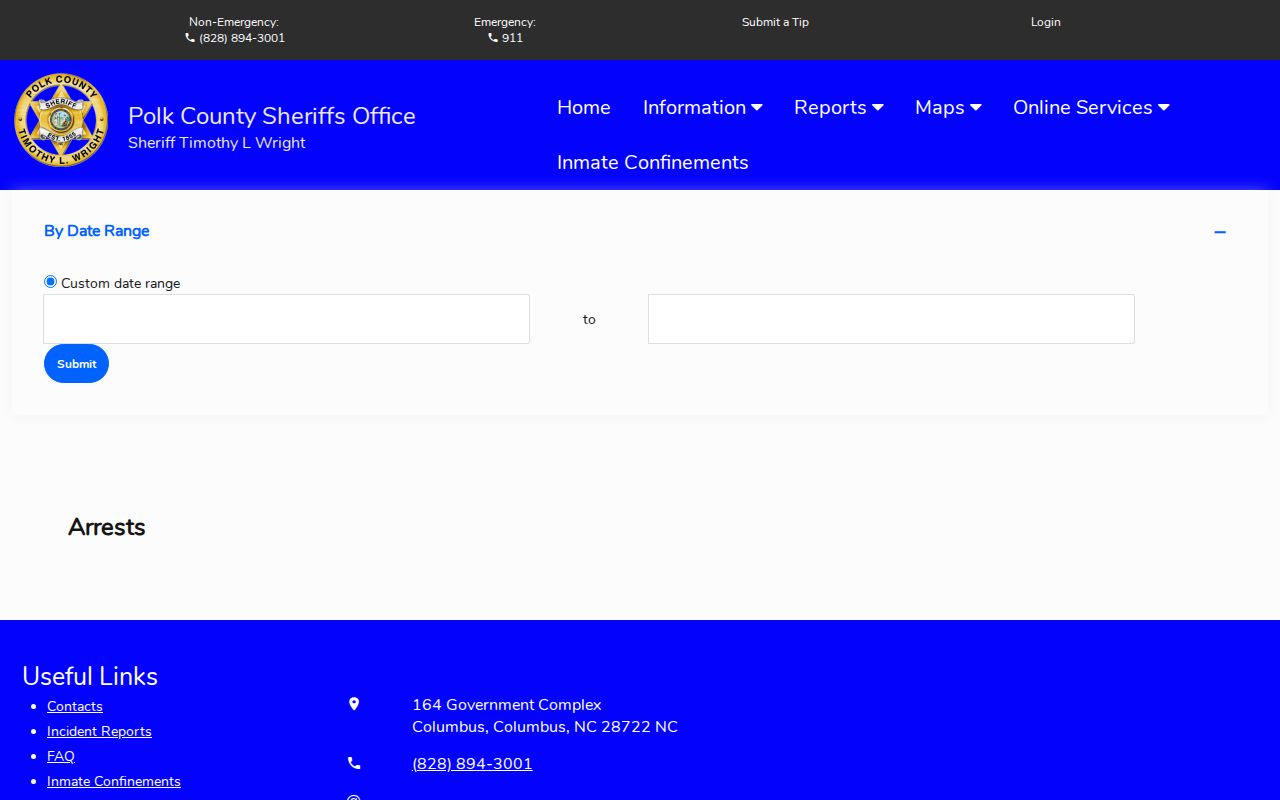Click the Submit button

[x=76, y=364]
